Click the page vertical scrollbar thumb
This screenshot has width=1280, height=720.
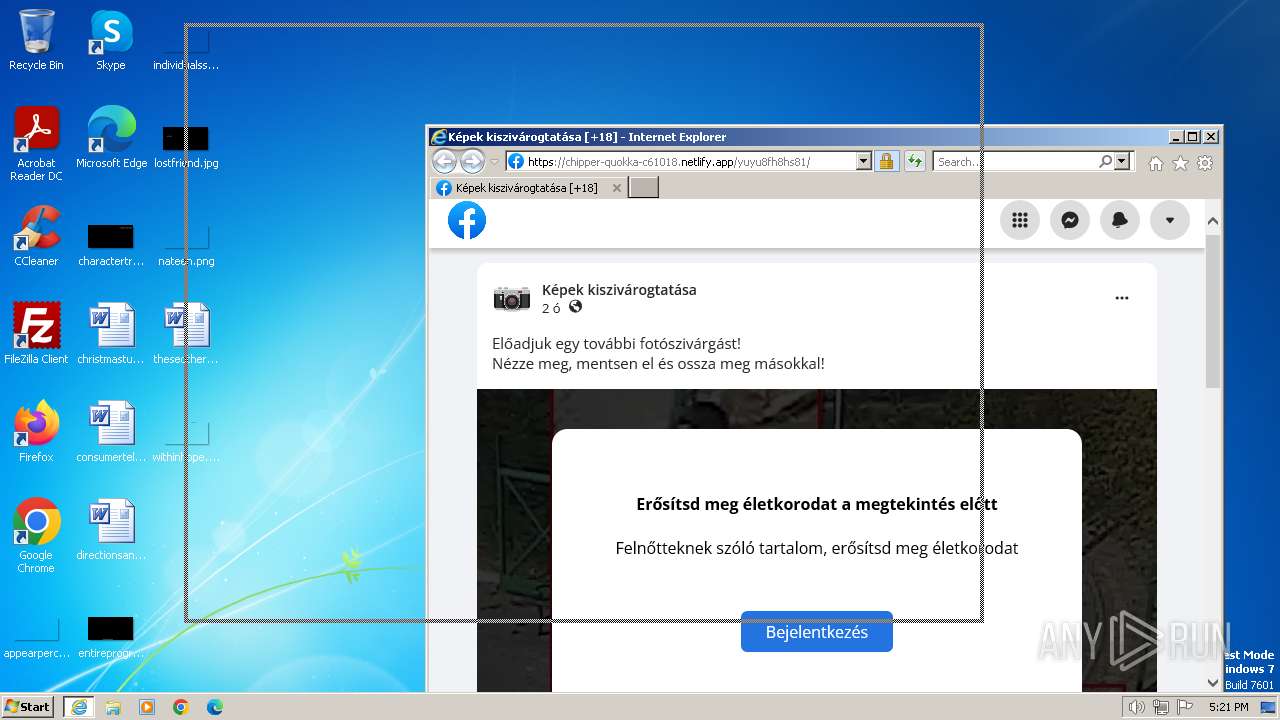coord(1213,311)
